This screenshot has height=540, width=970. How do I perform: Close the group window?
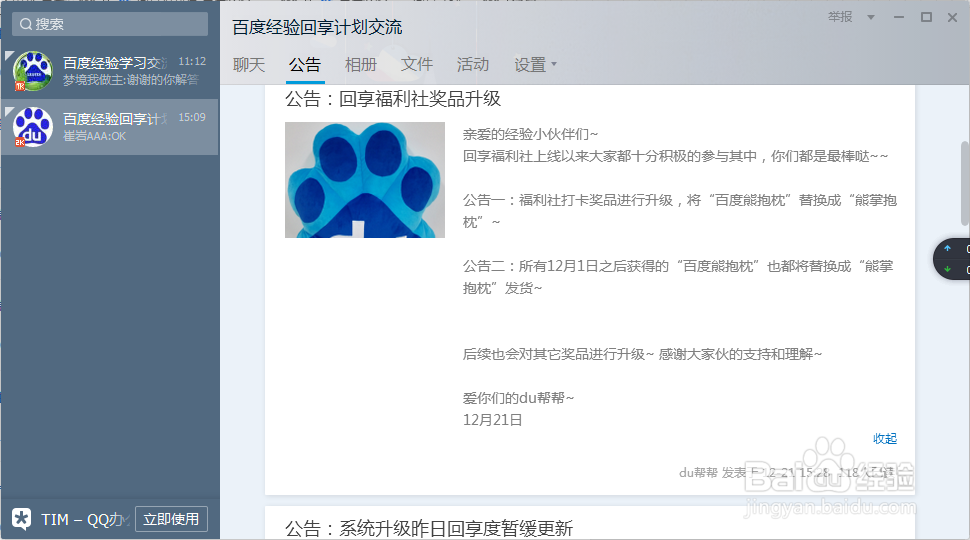tap(953, 17)
